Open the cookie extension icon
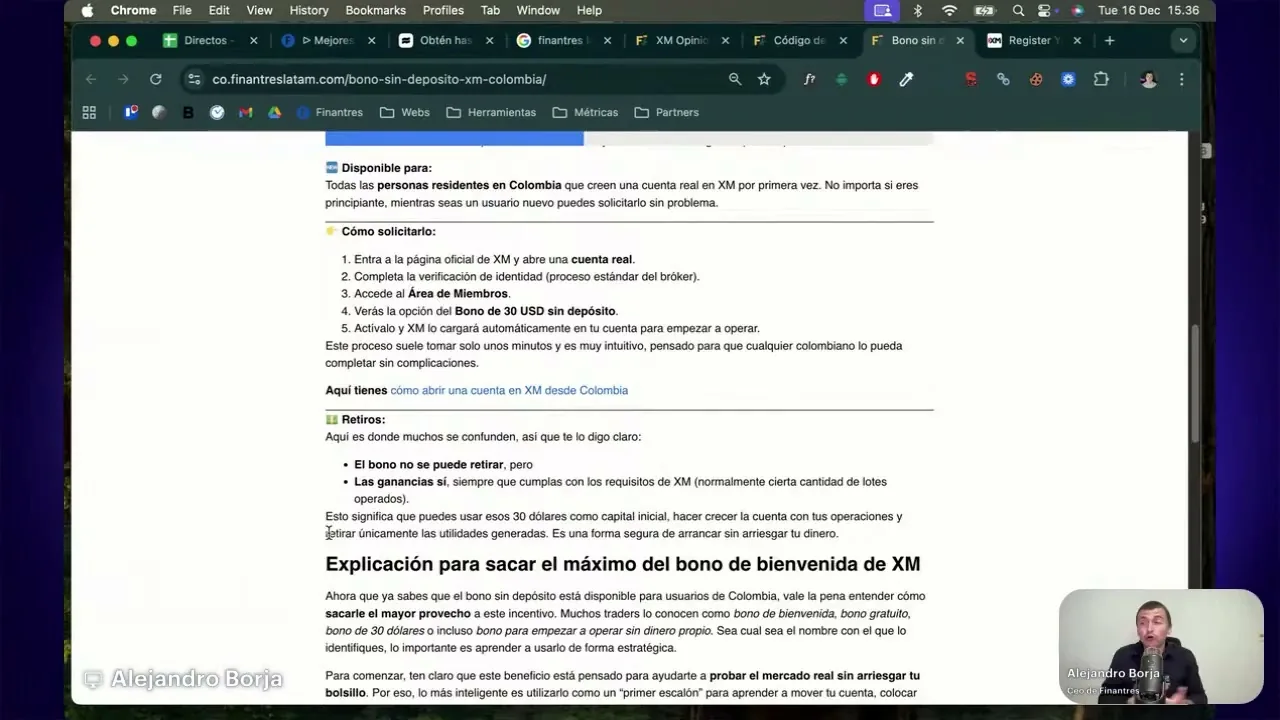The height and width of the screenshot is (720, 1280). [x=1036, y=79]
